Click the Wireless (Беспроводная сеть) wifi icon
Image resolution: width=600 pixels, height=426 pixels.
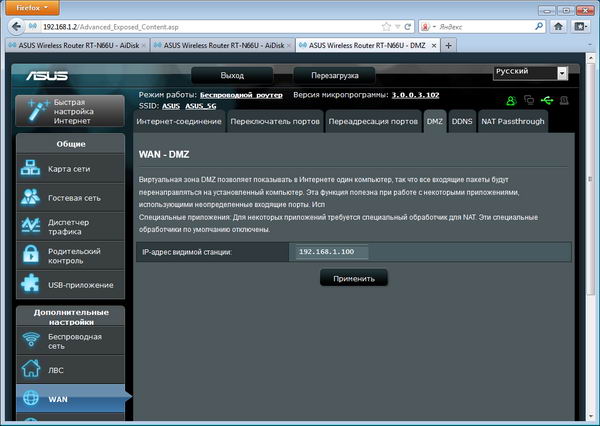[31, 340]
